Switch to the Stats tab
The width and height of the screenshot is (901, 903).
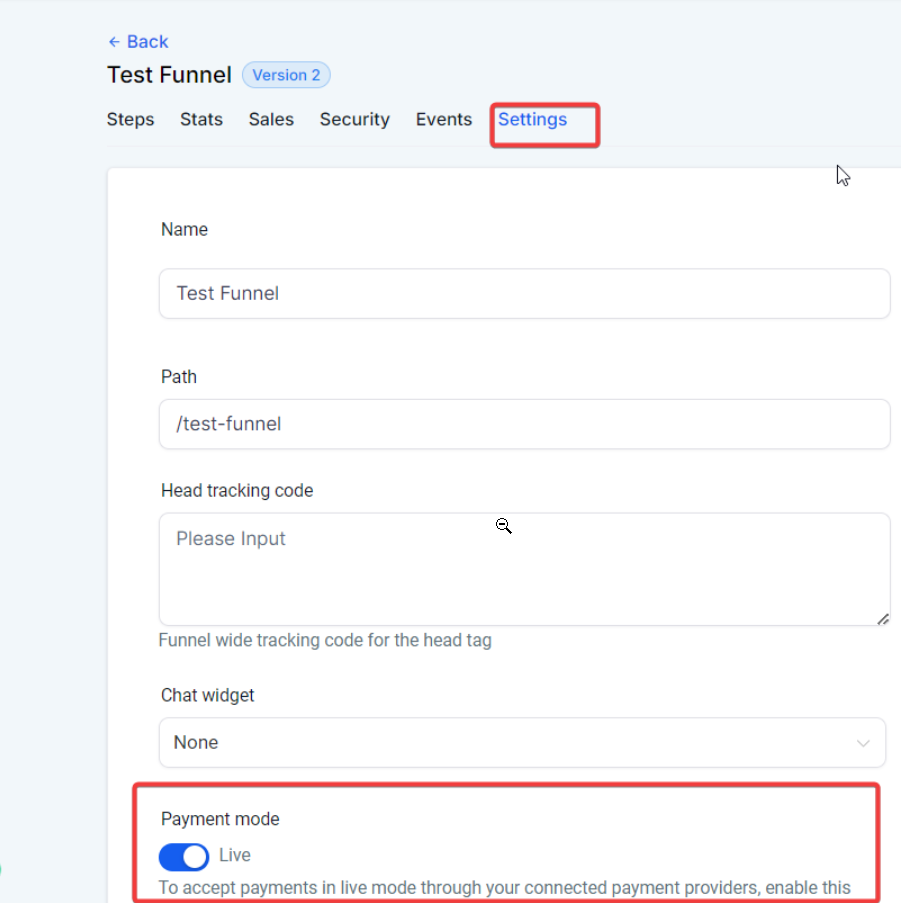pos(201,120)
